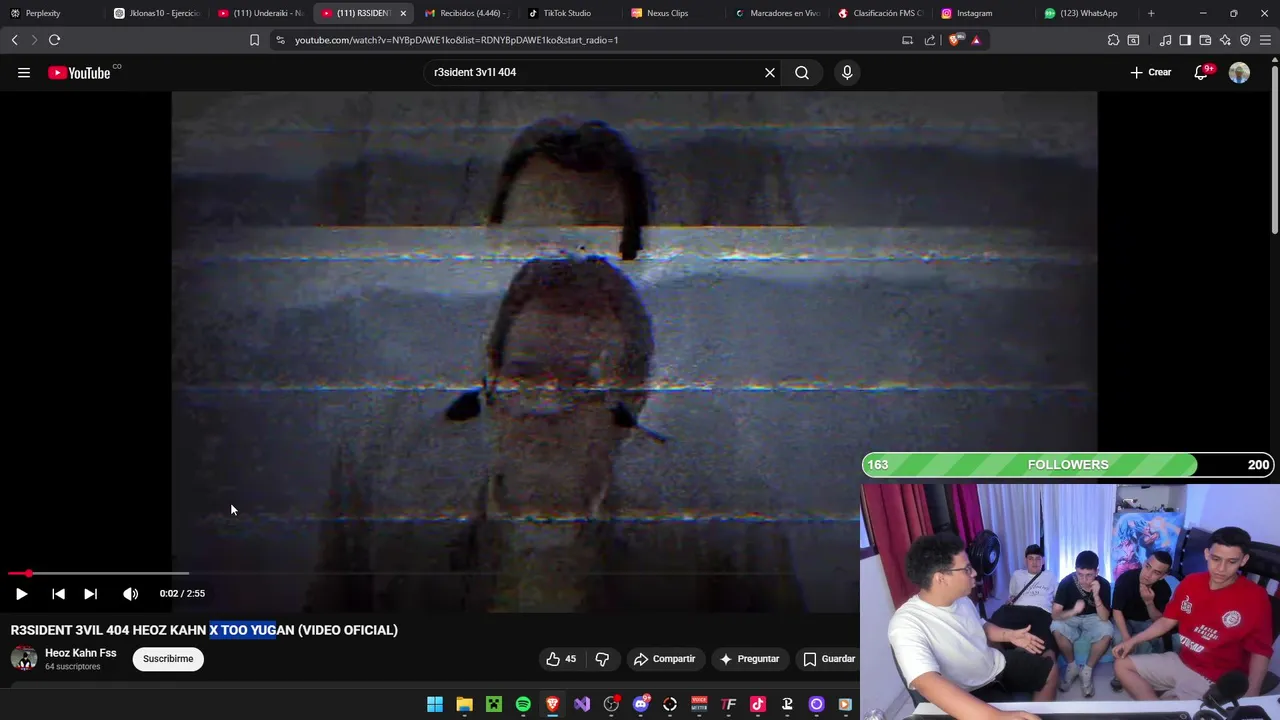Open the Brave VPN shield icon
This screenshot has height=720, width=1280.
(x=1245, y=40)
